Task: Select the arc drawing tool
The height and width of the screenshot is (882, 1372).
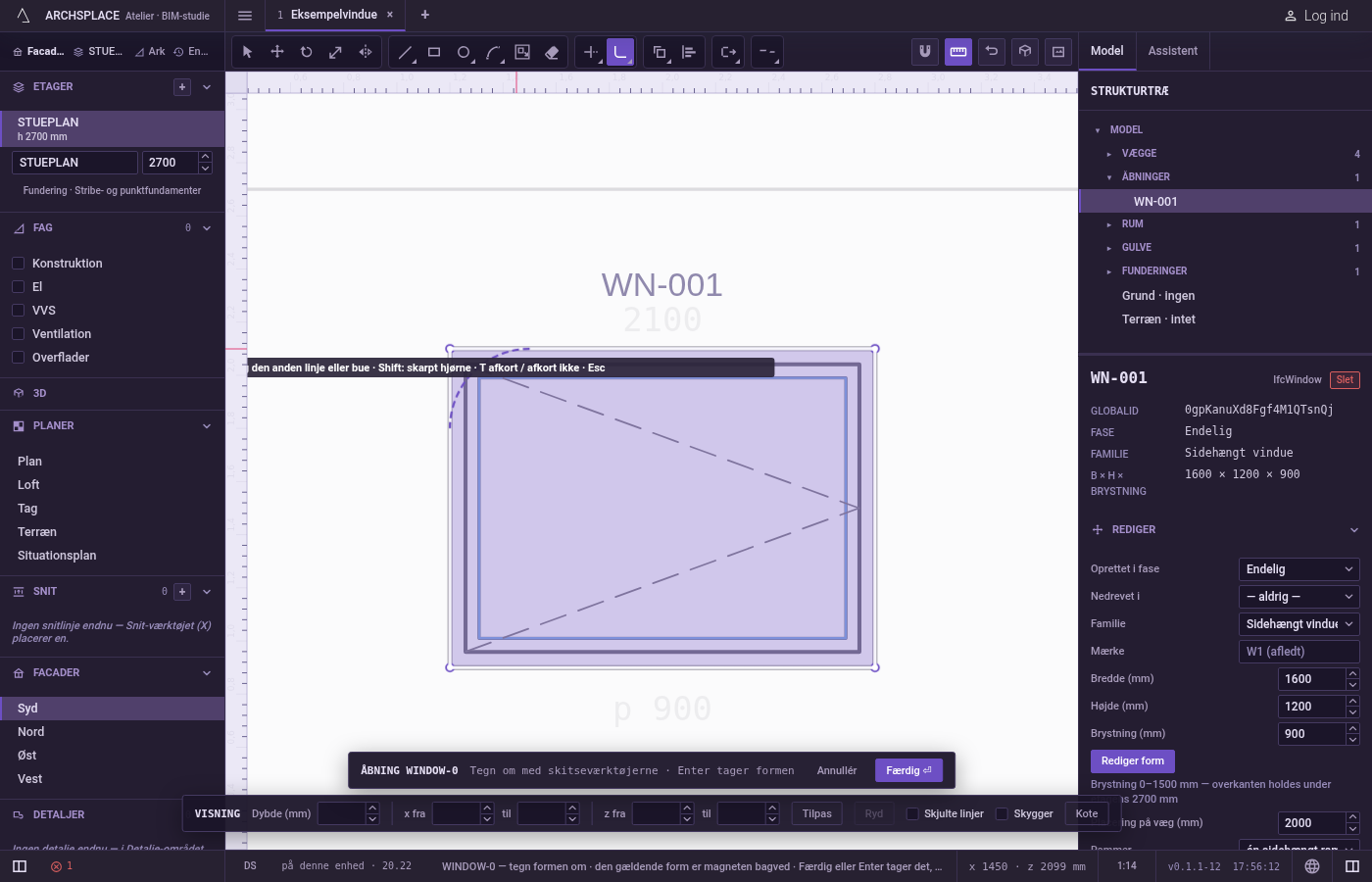Action: pyautogui.click(x=493, y=52)
